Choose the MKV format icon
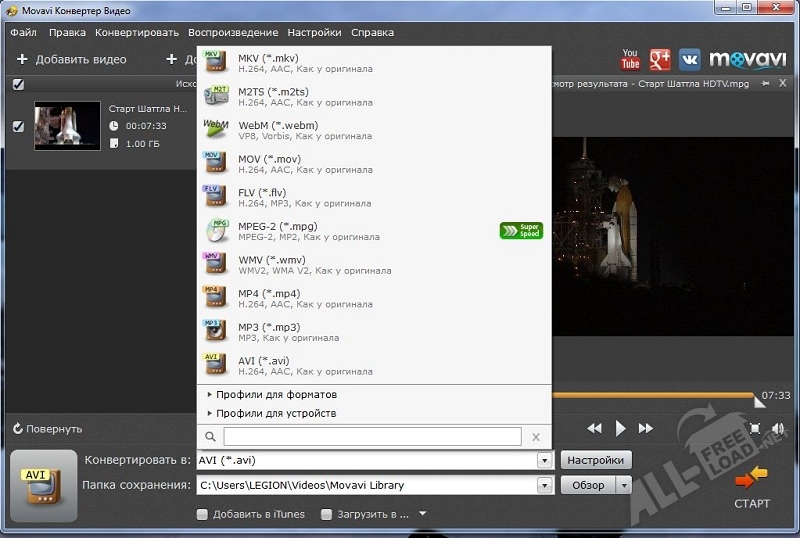 (x=216, y=62)
